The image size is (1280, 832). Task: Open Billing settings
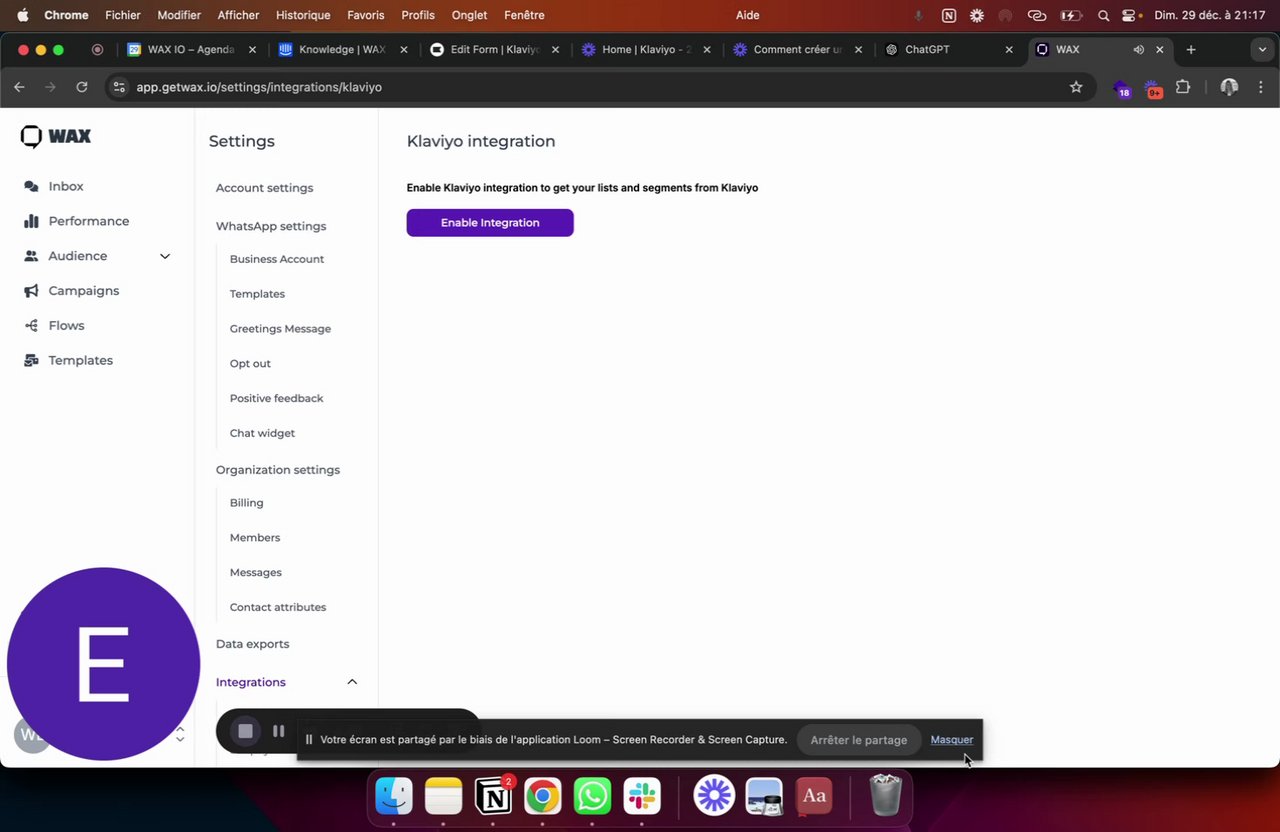(246, 503)
